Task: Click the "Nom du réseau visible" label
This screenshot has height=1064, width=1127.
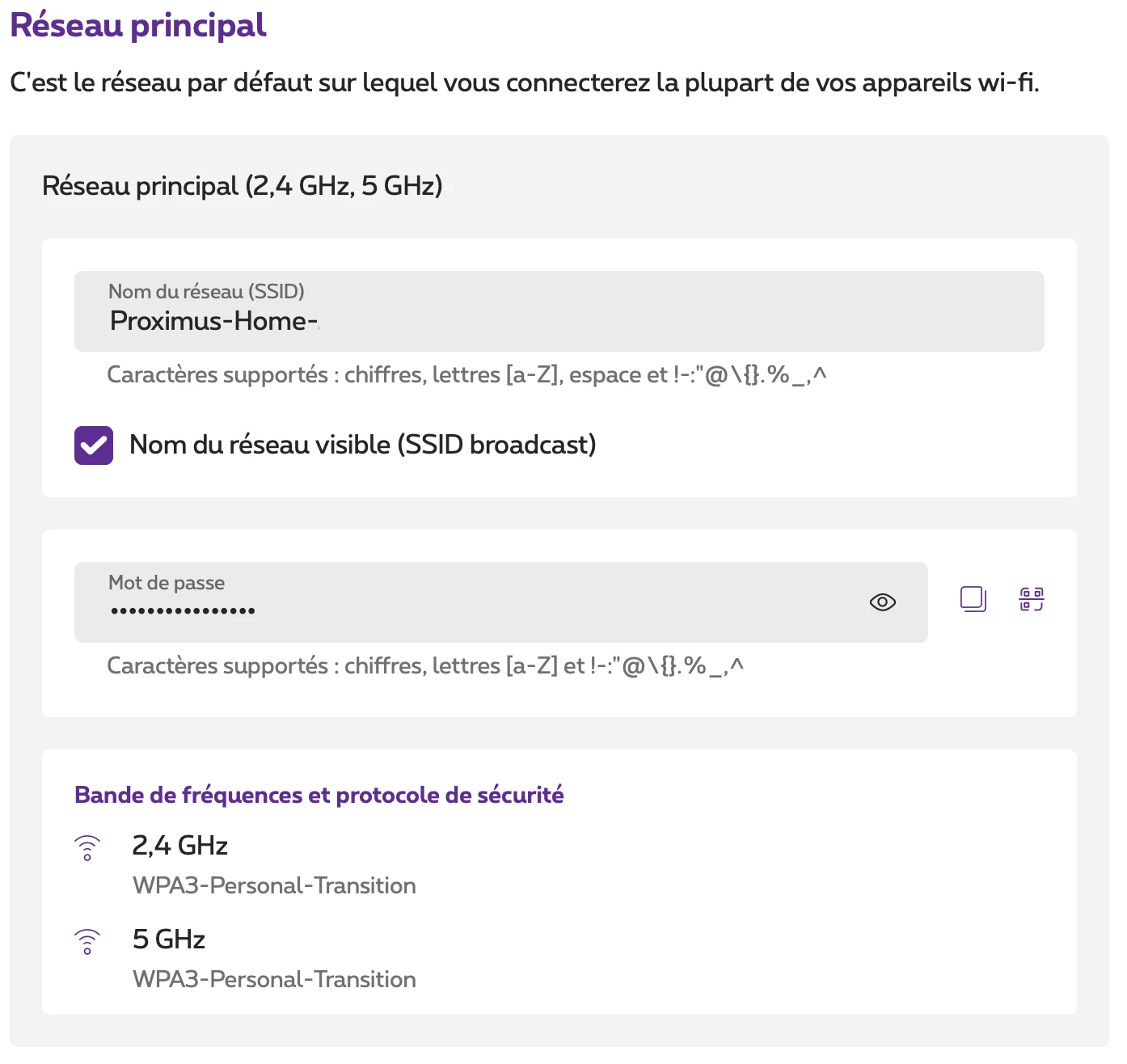Action: click(x=362, y=445)
